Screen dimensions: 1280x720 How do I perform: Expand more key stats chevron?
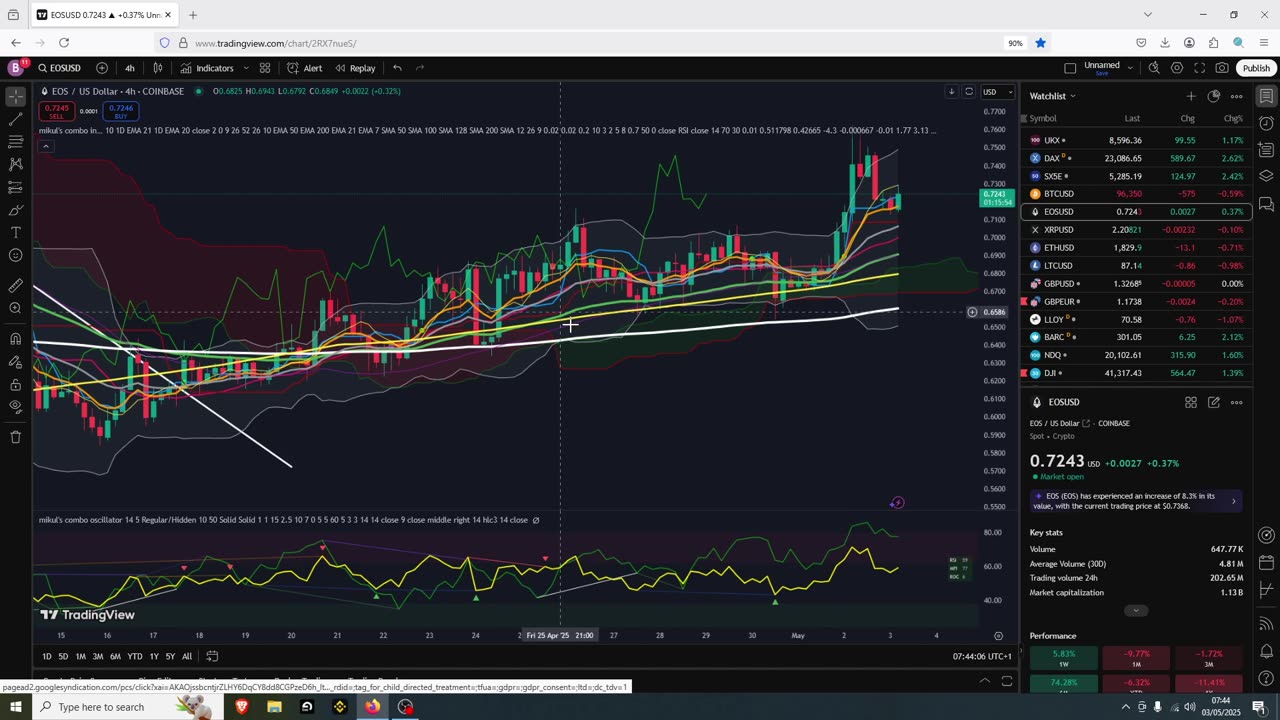pyautogui.click(x=1135, y=610)
